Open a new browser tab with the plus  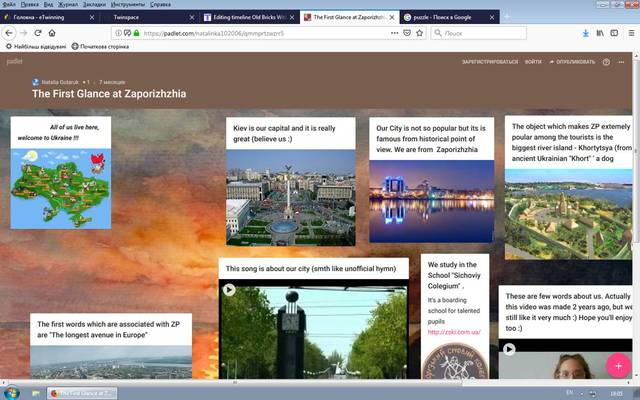(507, 17)
